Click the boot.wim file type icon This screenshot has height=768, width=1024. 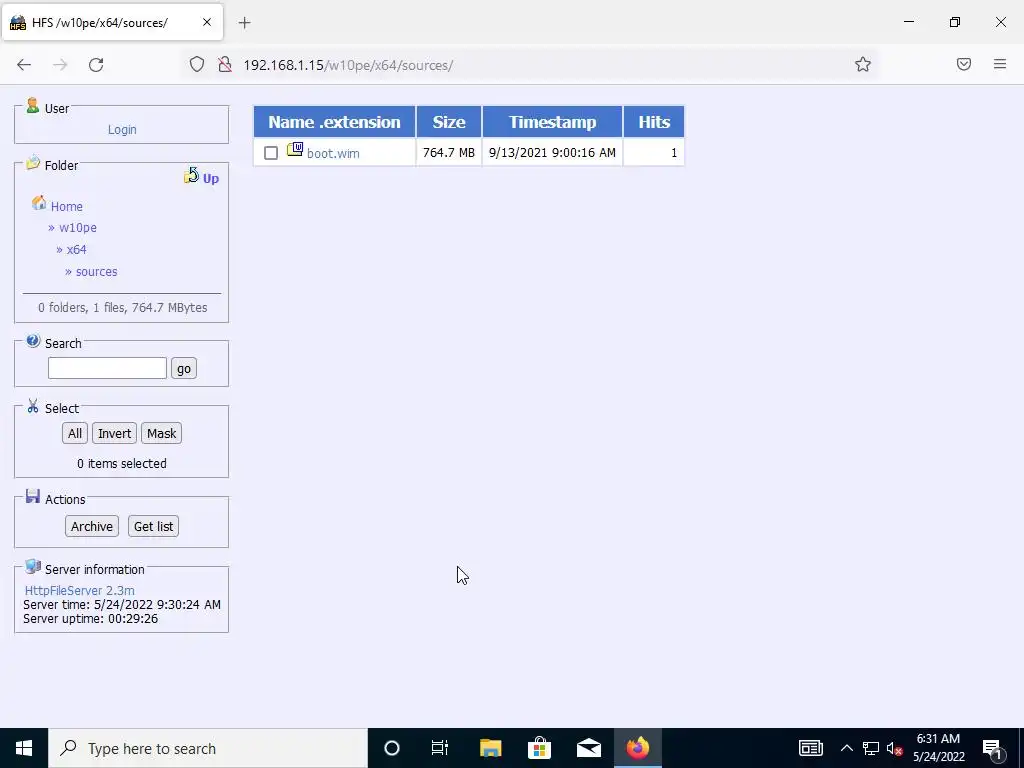(x=295, y=150)
